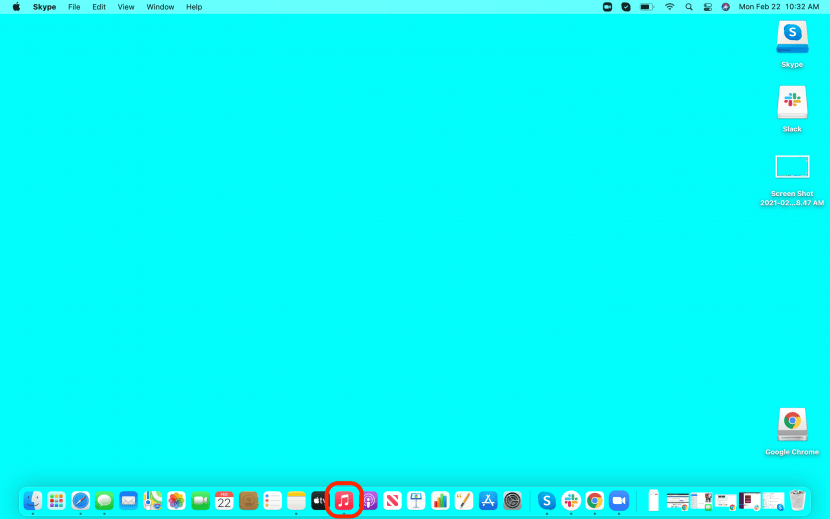Screen dimensions: 830x519
Task: Open Spotlight search
Action: [689, 7]
